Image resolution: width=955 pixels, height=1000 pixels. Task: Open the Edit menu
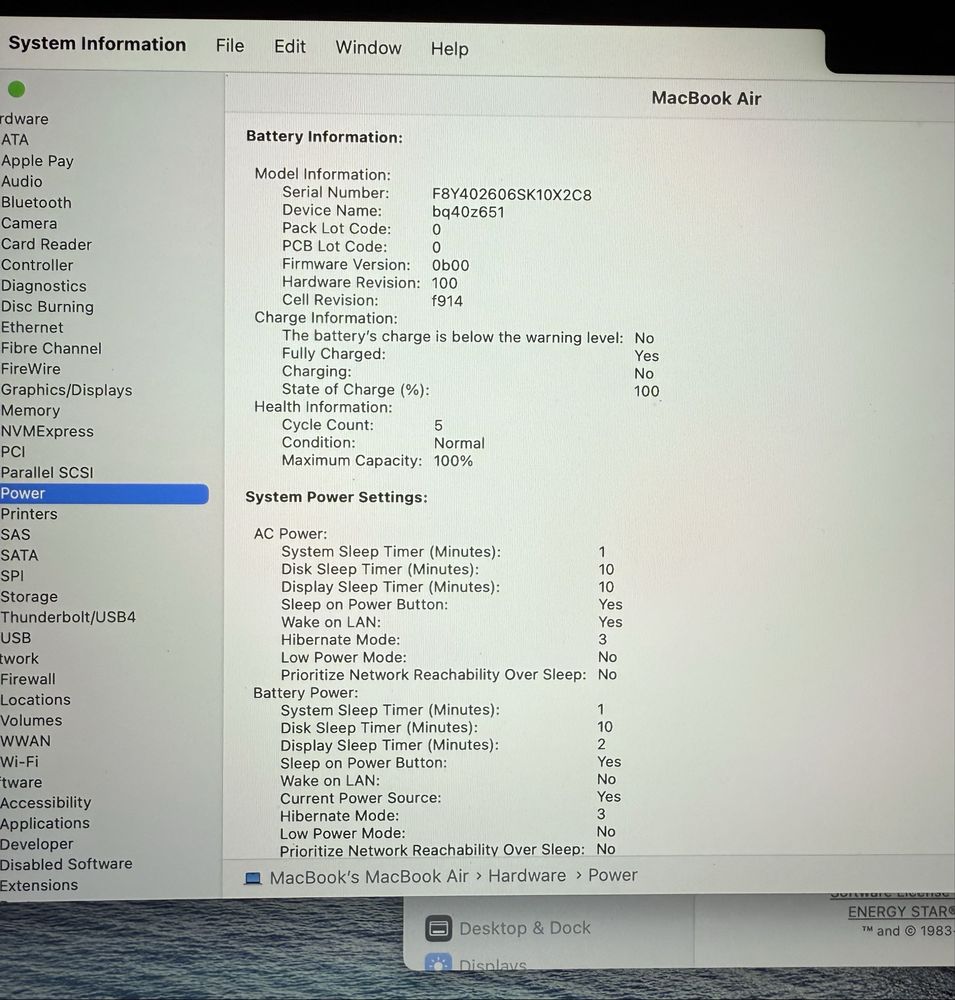click(290, 47)
